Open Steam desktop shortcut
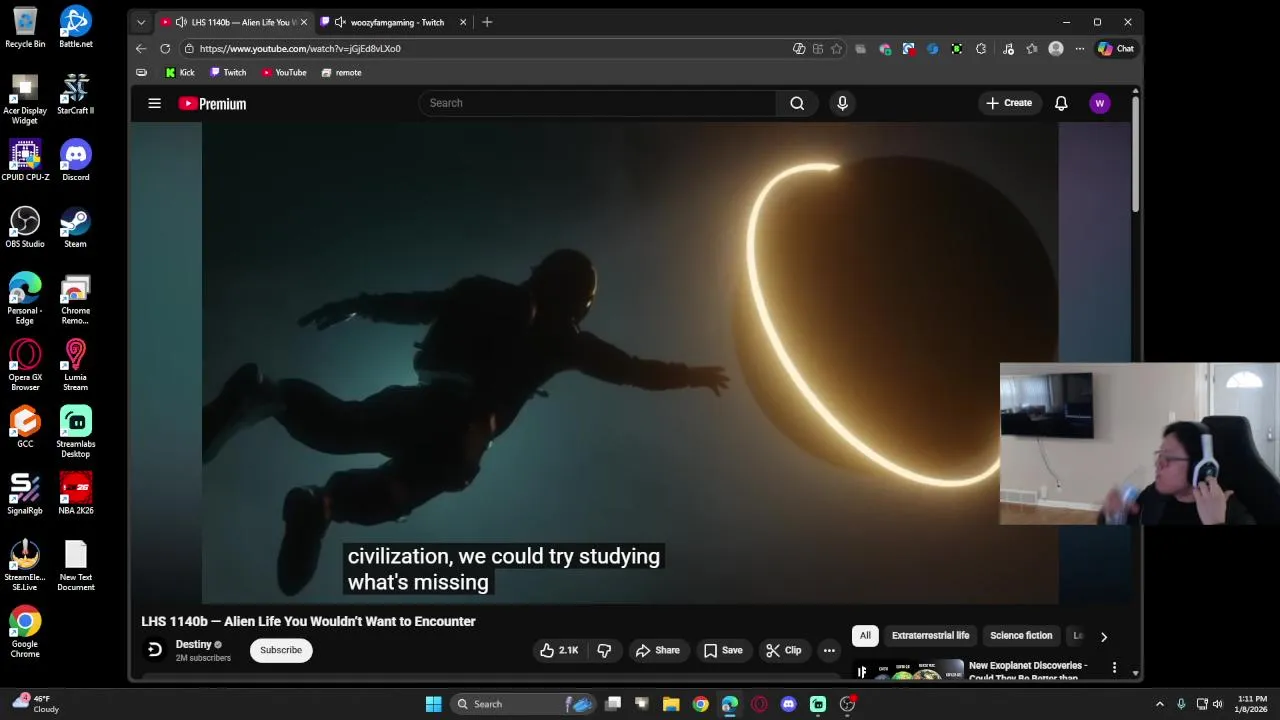 [75, 228]
